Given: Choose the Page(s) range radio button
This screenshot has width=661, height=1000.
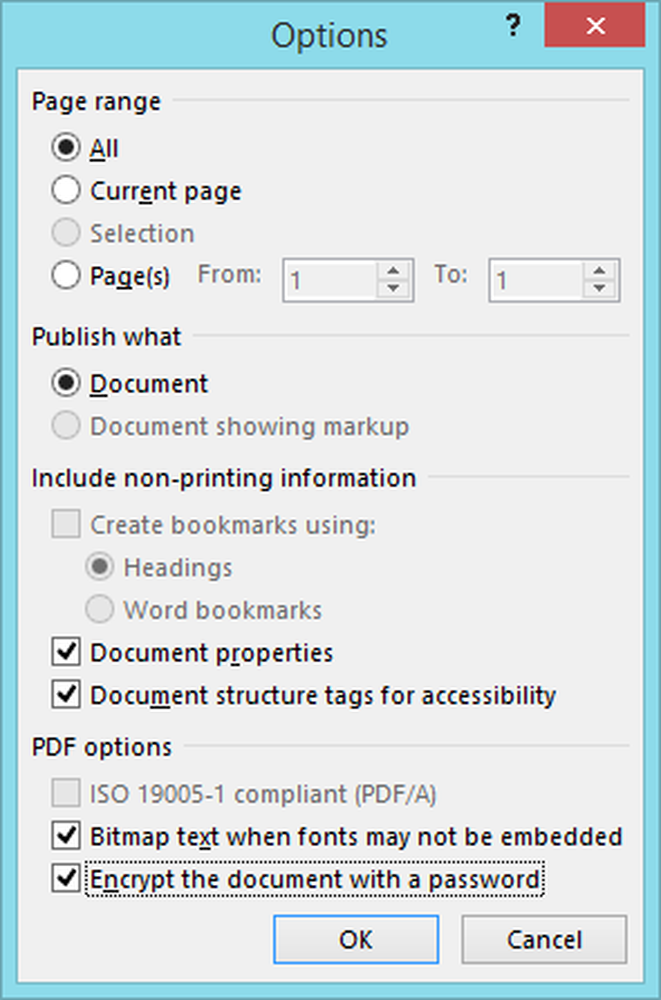Looking at the screenshot, I should click(66, 276).
